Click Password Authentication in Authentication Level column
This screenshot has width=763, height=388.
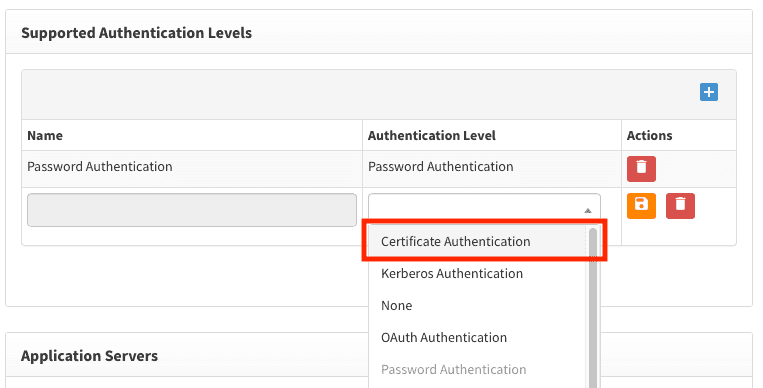[x=440, y=166]
